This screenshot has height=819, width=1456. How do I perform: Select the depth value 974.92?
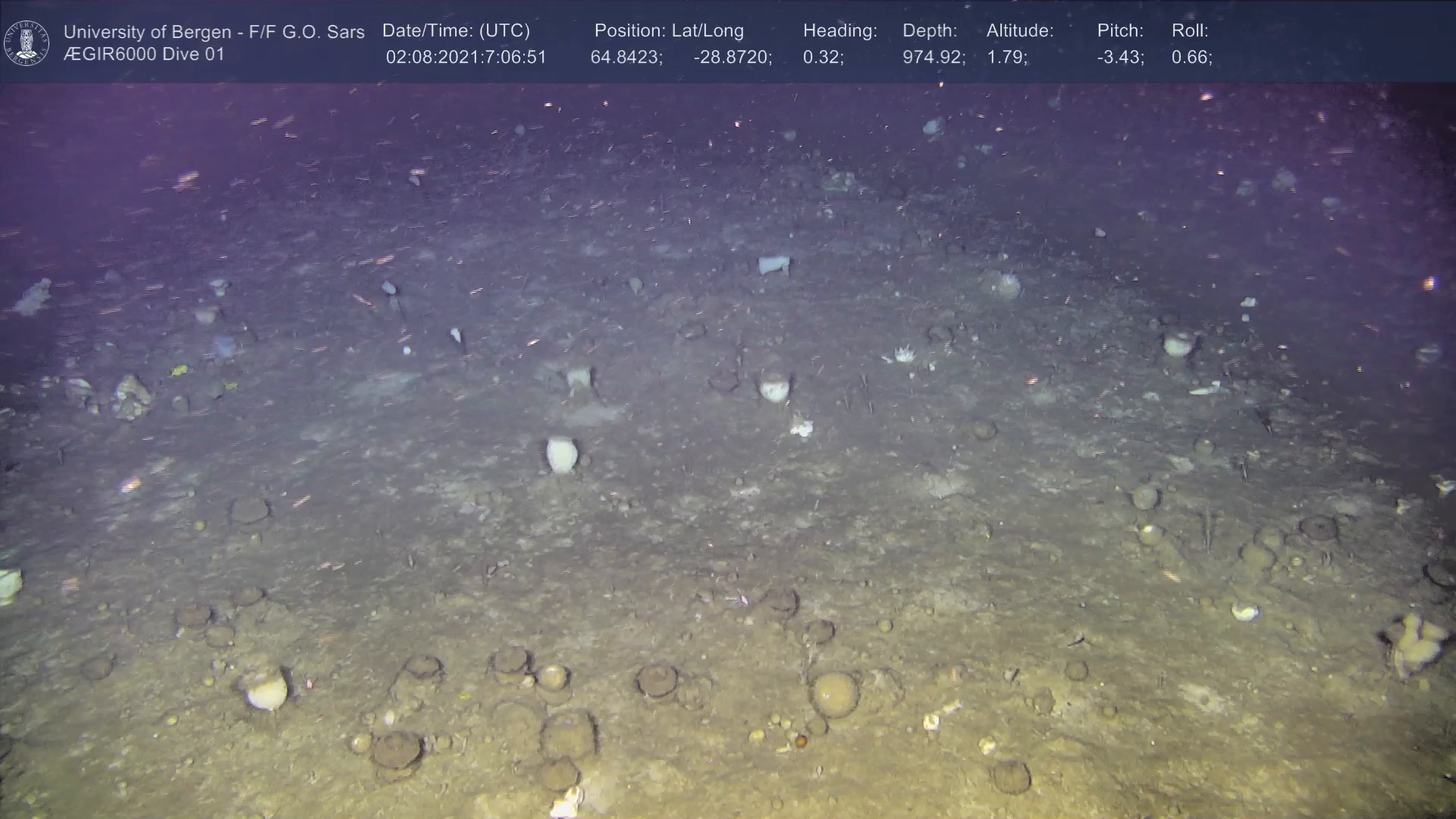click(x=933, y=58)
